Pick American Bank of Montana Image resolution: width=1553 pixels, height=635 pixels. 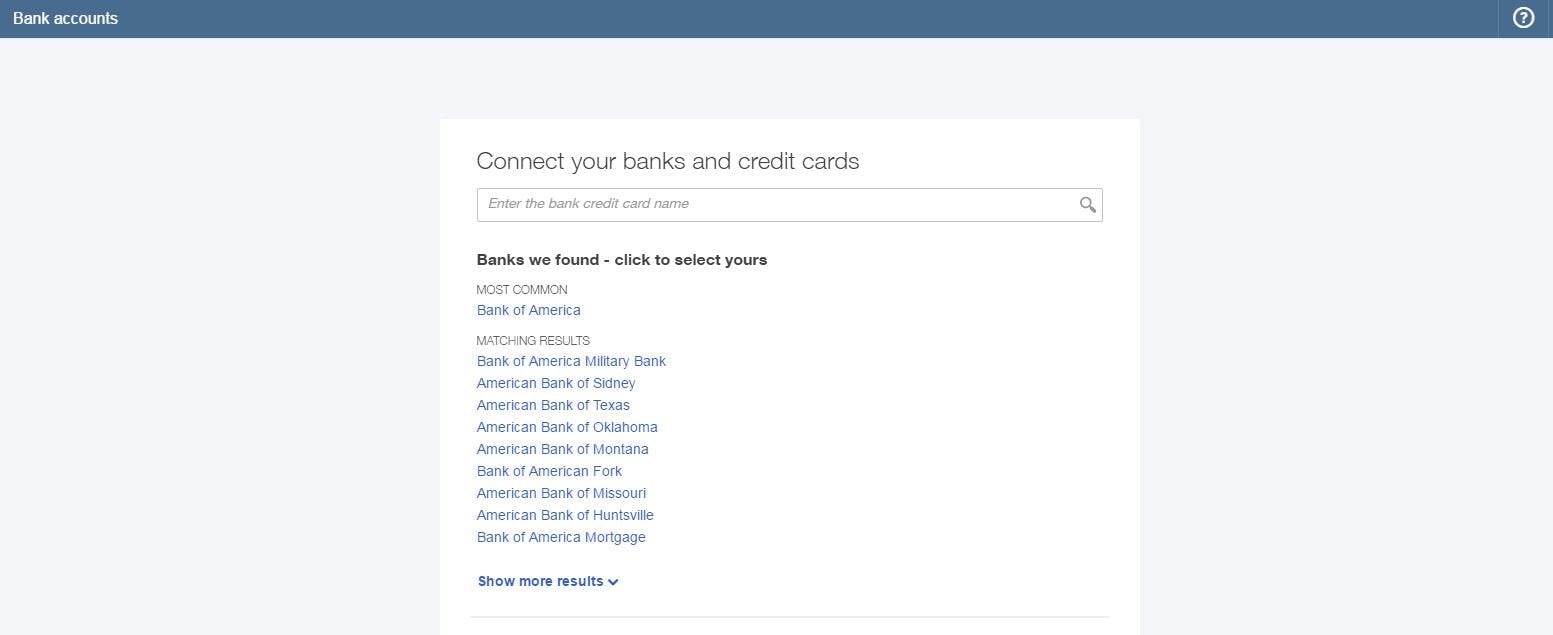562,449
